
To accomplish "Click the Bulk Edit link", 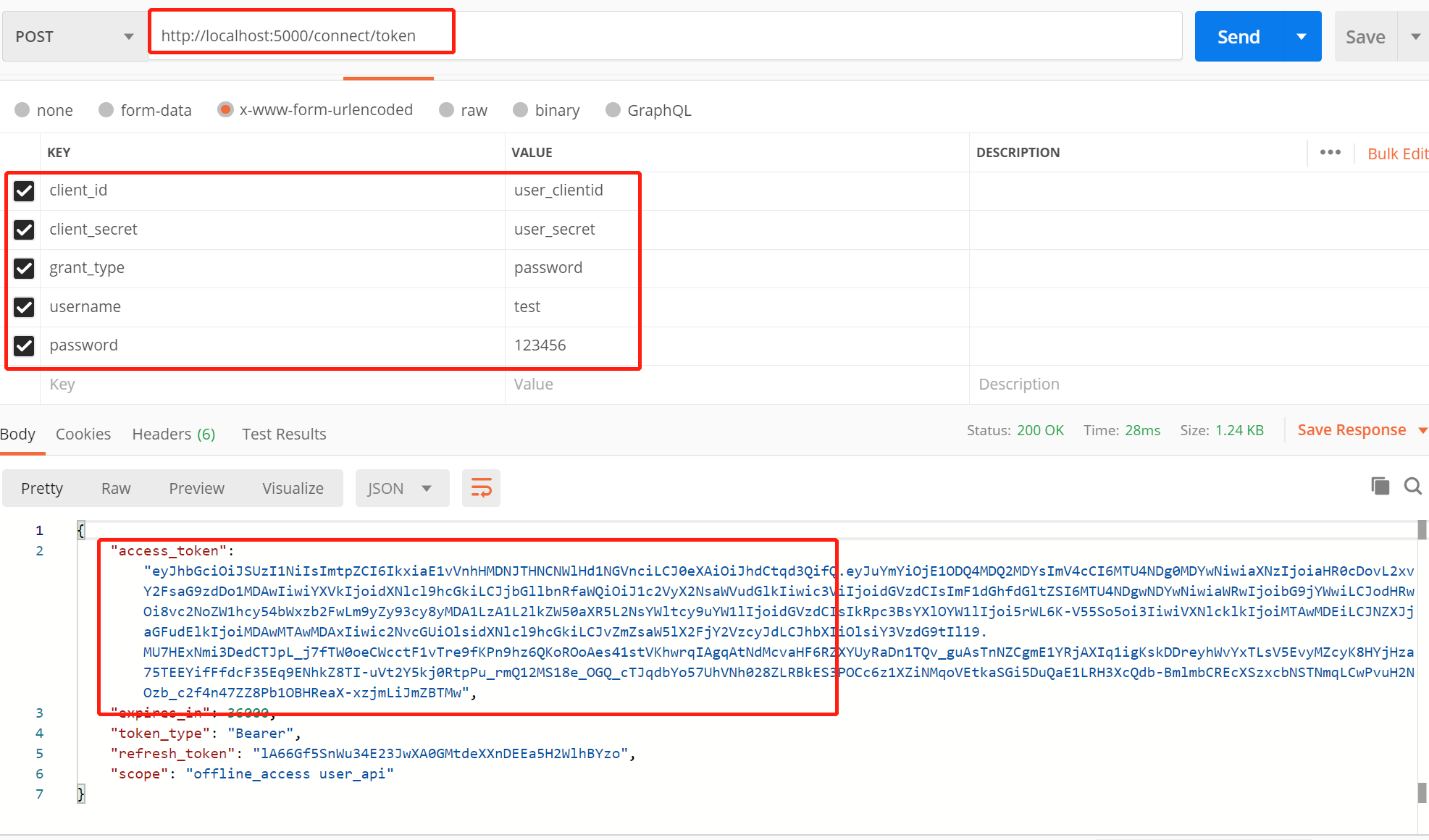I will point(1397,152).
